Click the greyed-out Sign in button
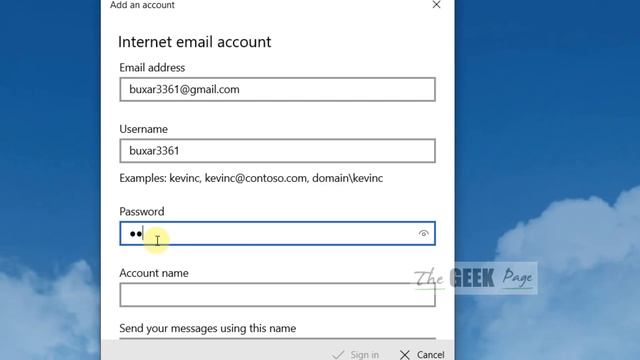Viewport: 640px width, 360px height. point(356,354)
